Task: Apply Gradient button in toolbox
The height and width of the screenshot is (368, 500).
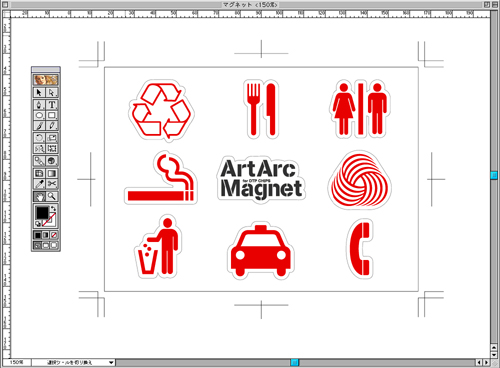Action: [x=46, y=235]
